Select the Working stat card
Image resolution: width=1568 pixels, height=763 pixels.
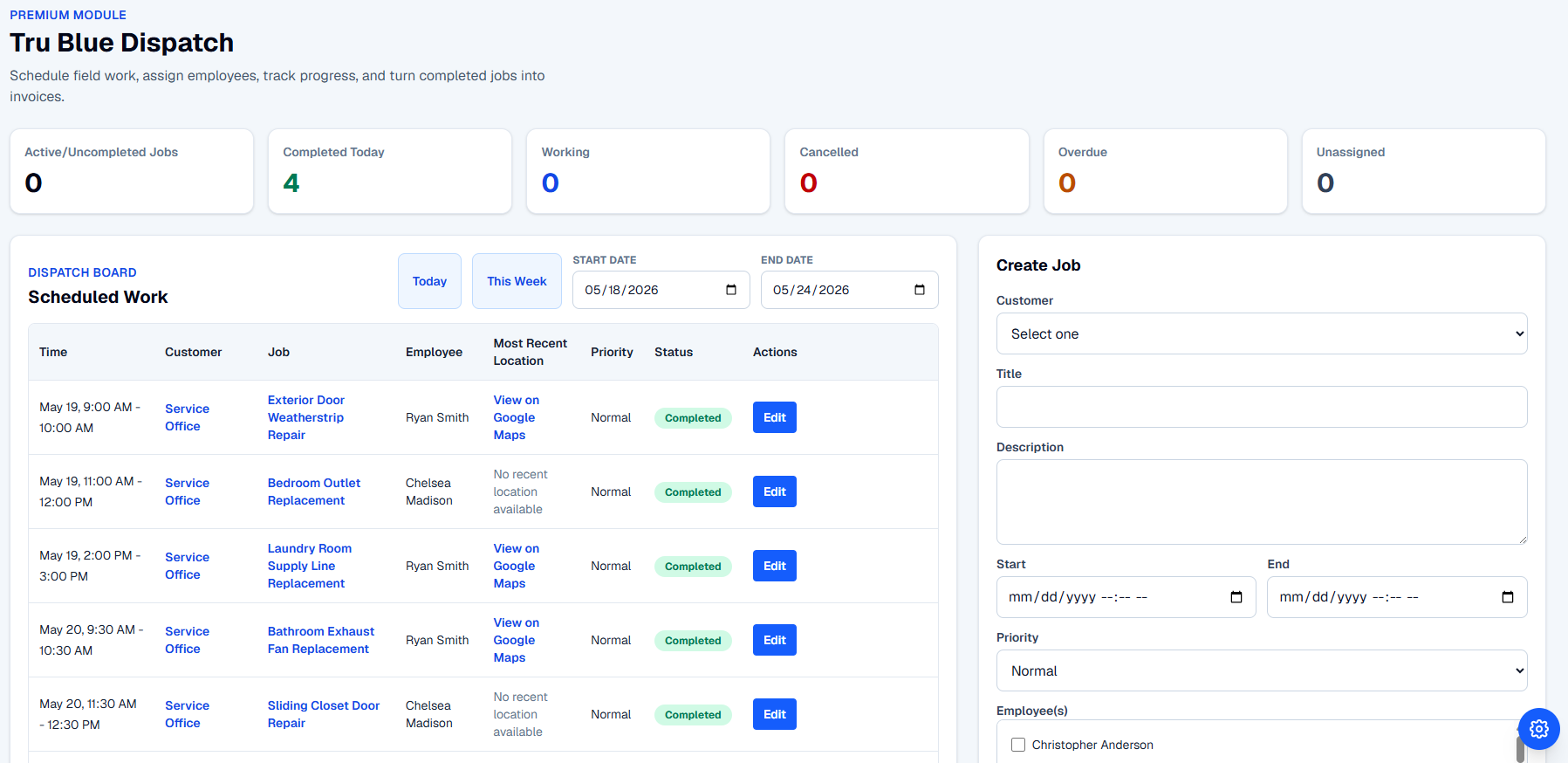click(648, 171)
